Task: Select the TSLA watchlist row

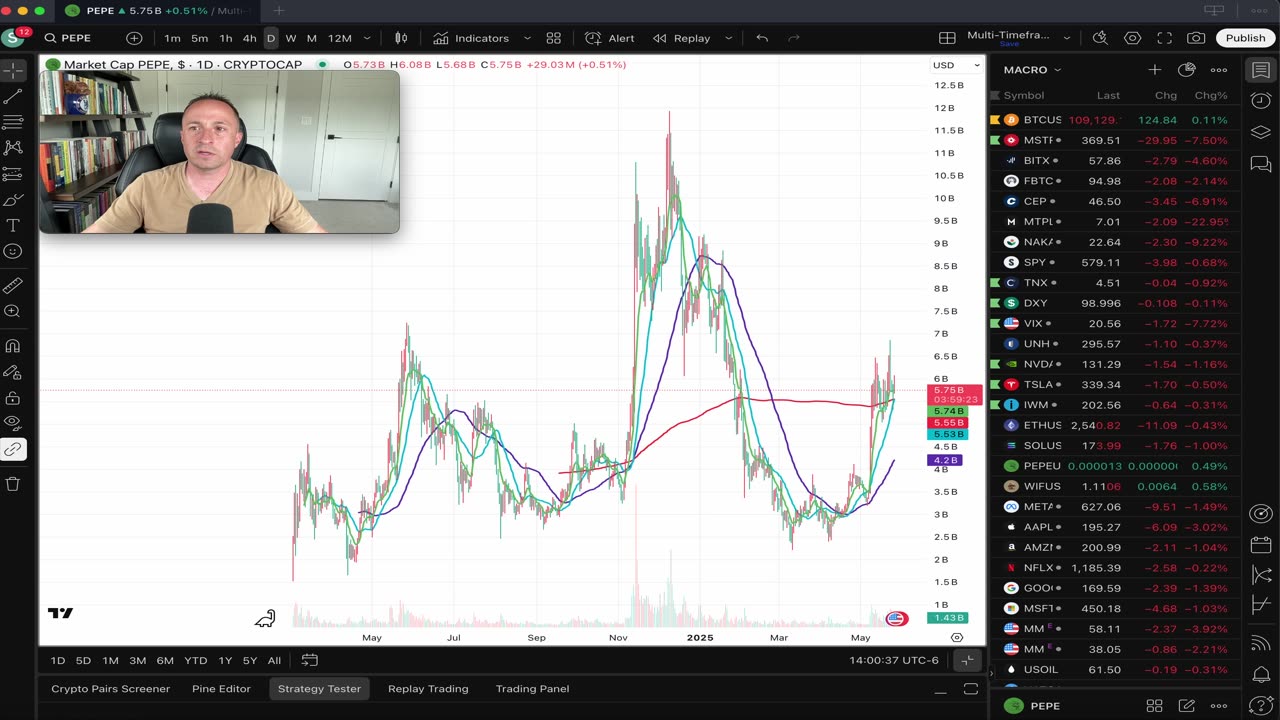Action: pos(1114,385)
